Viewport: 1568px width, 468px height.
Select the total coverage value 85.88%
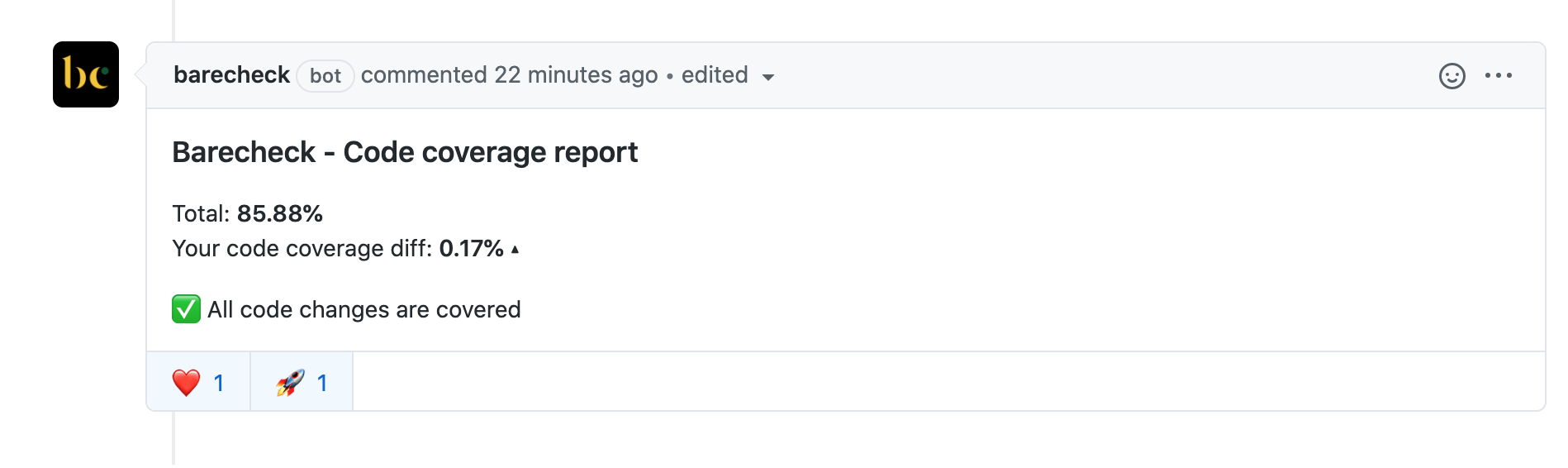tap(280, 214)
